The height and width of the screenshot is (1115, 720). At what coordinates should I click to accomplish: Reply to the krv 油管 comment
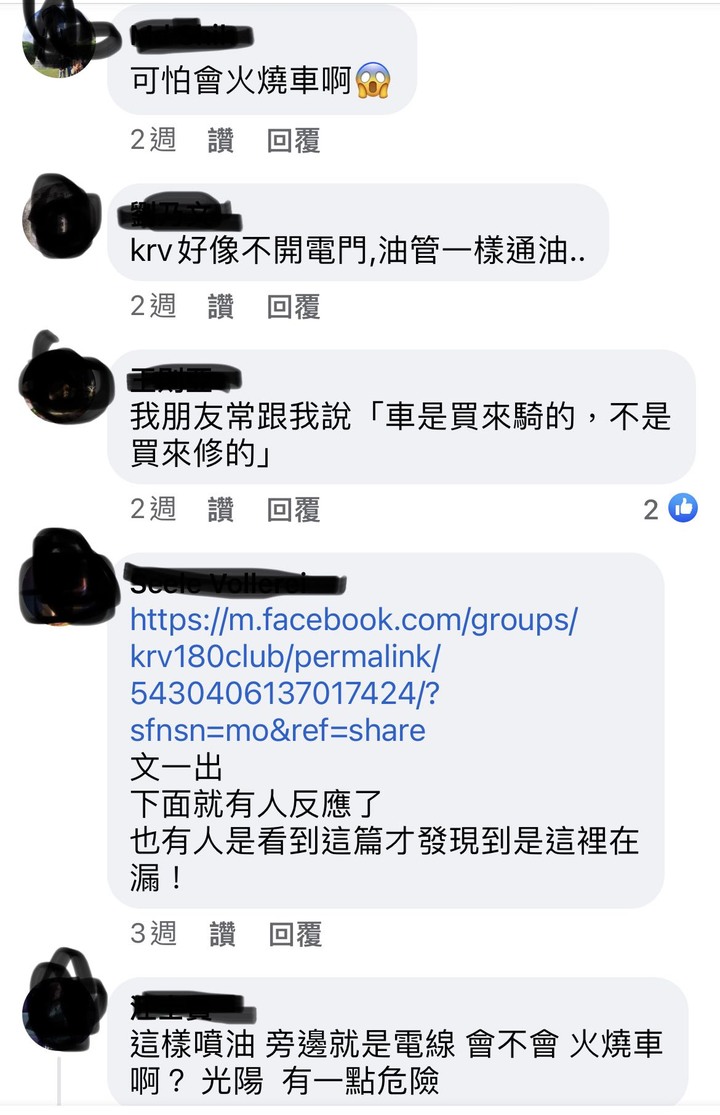click(x=293, y=306)
